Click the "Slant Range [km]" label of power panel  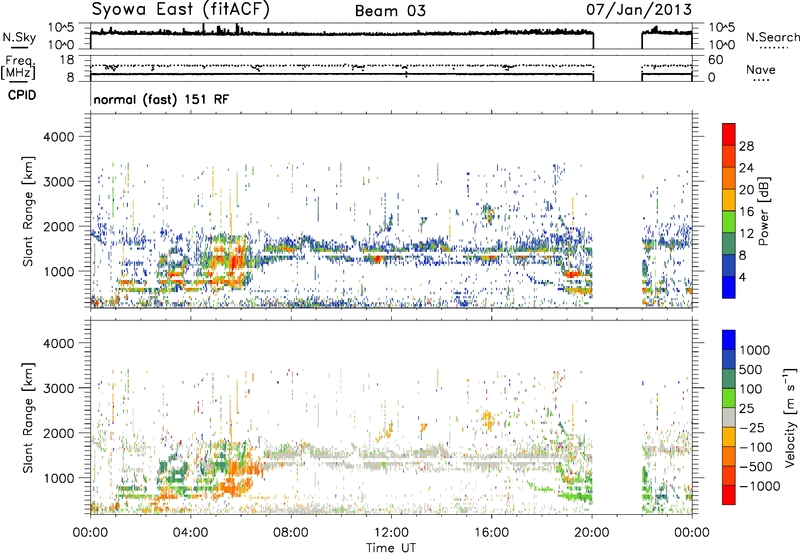(28, 211)
